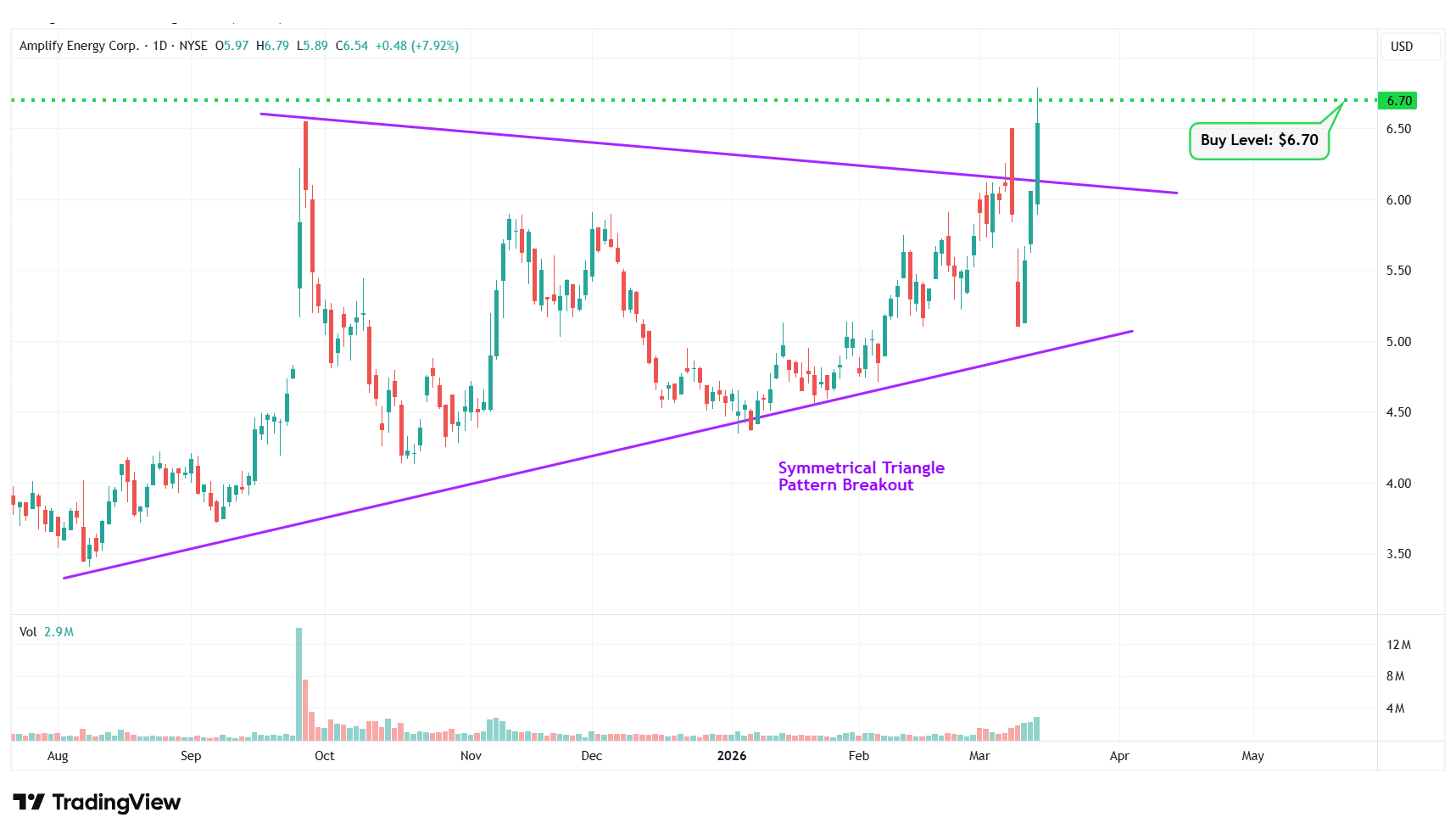The width and height of the screenshot is (1456, 834).
Task: Click the 12M label on volume scale
Action: [1397, 645]
